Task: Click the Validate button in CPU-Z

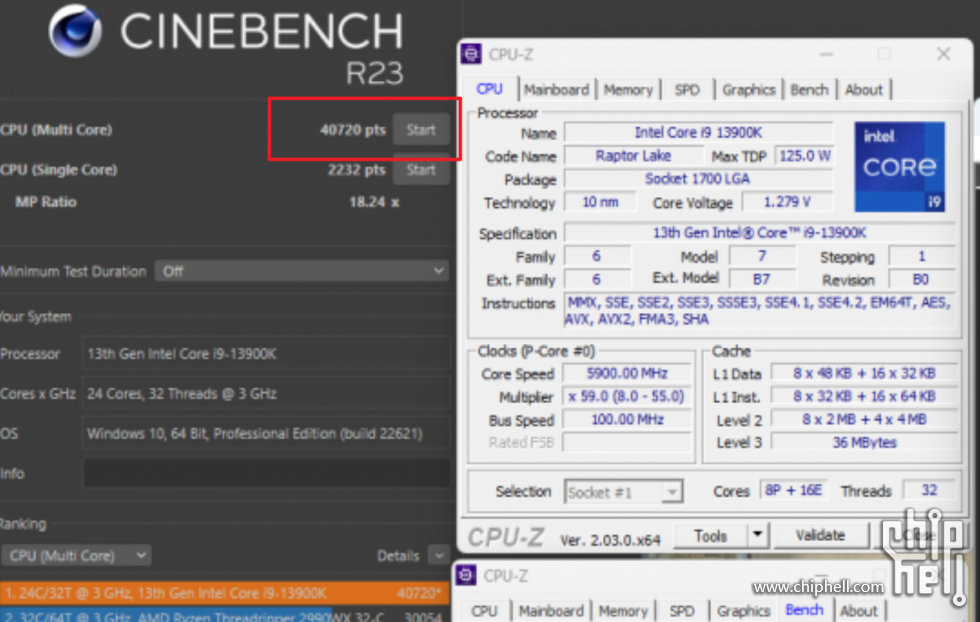Action: 820,535
